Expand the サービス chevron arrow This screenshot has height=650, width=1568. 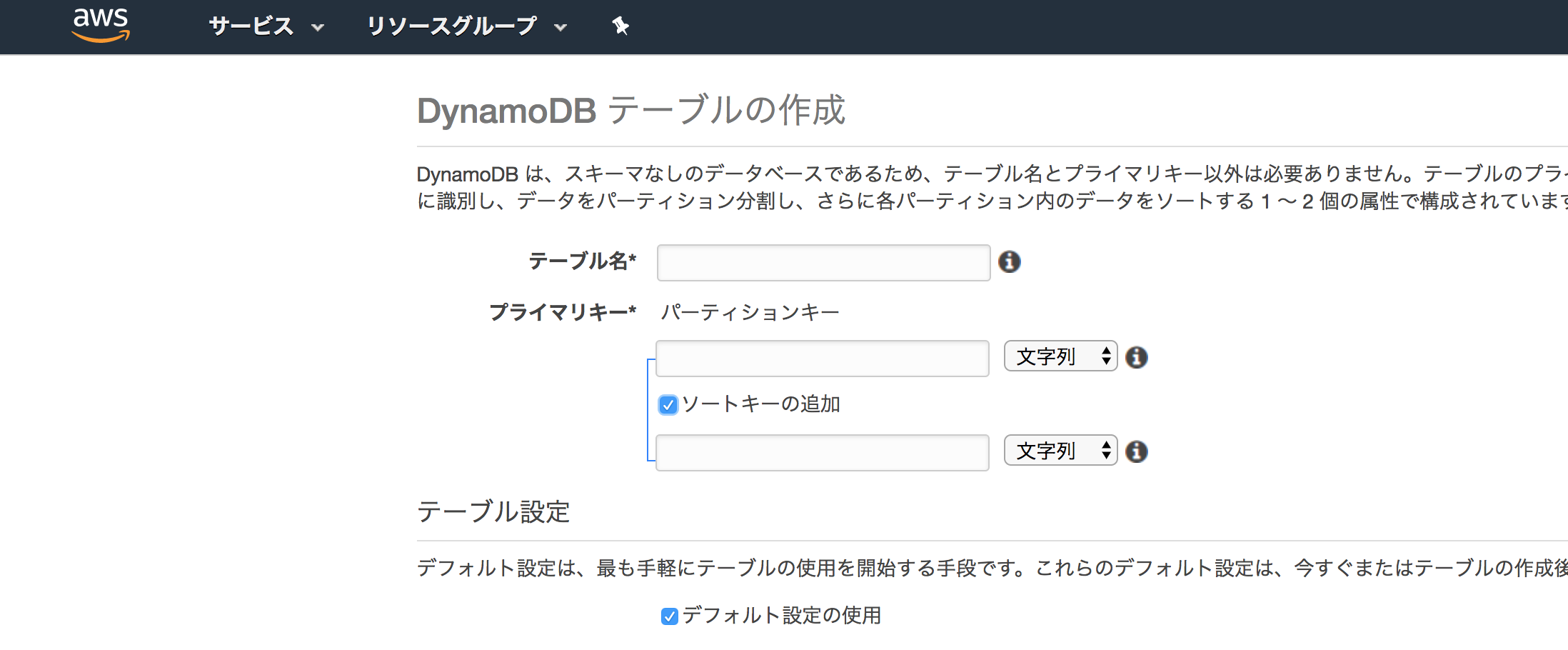click(x=318, y=28)
